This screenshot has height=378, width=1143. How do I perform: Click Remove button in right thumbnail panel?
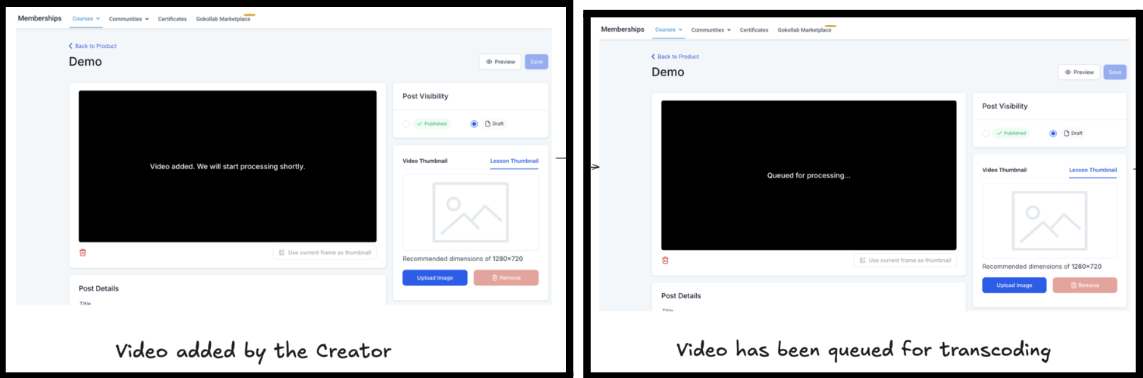click(1085, 286)
